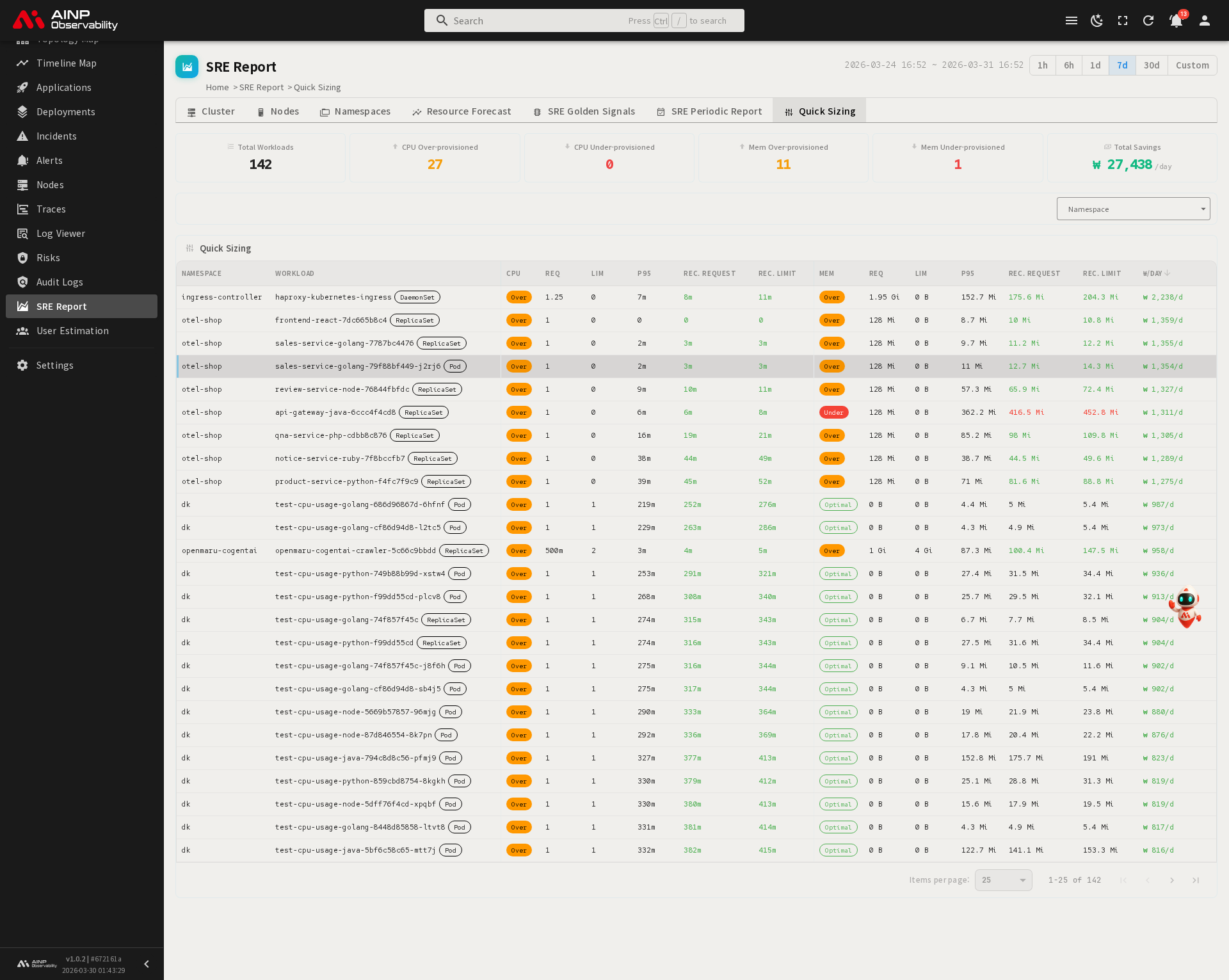Select the 1h time range
Viewport: 1229px width, 980px height.
tap(1042, 65)
